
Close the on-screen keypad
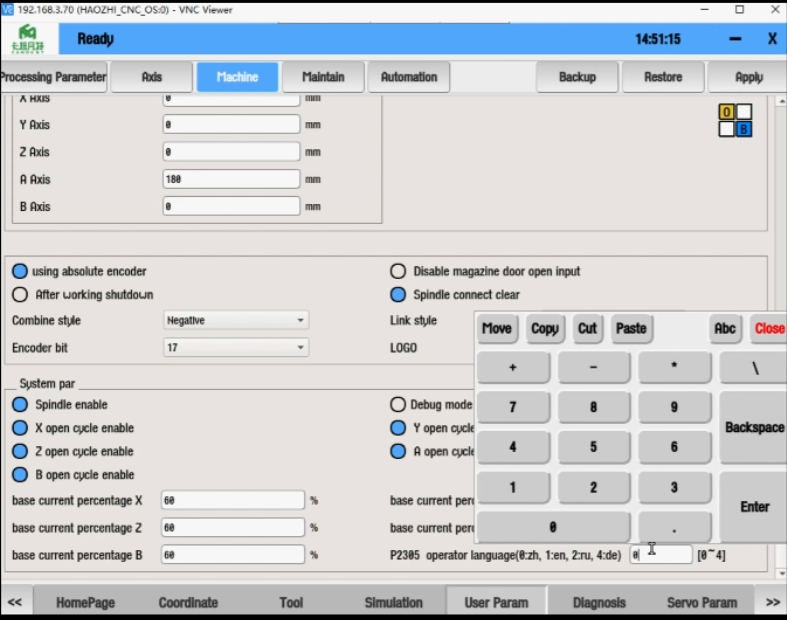(768, 328)
